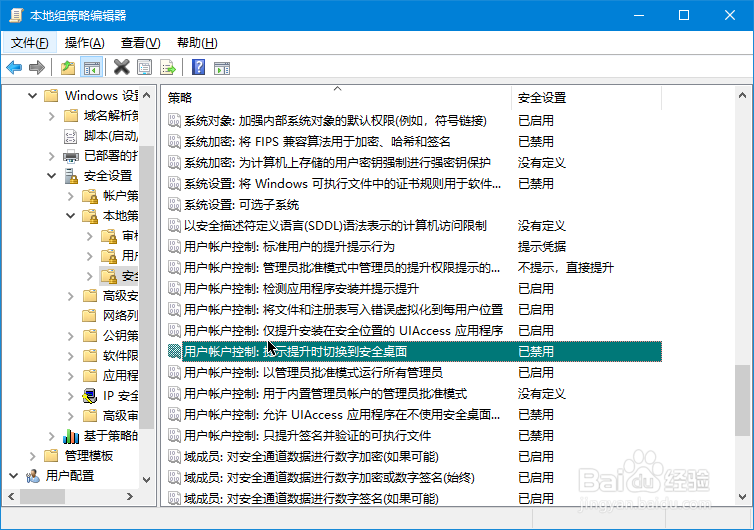Image resolution: width=754 pixels, height=530 pixels.
Task: Click the bar chart icon for 基于策略的
Action: click(71, 436)
